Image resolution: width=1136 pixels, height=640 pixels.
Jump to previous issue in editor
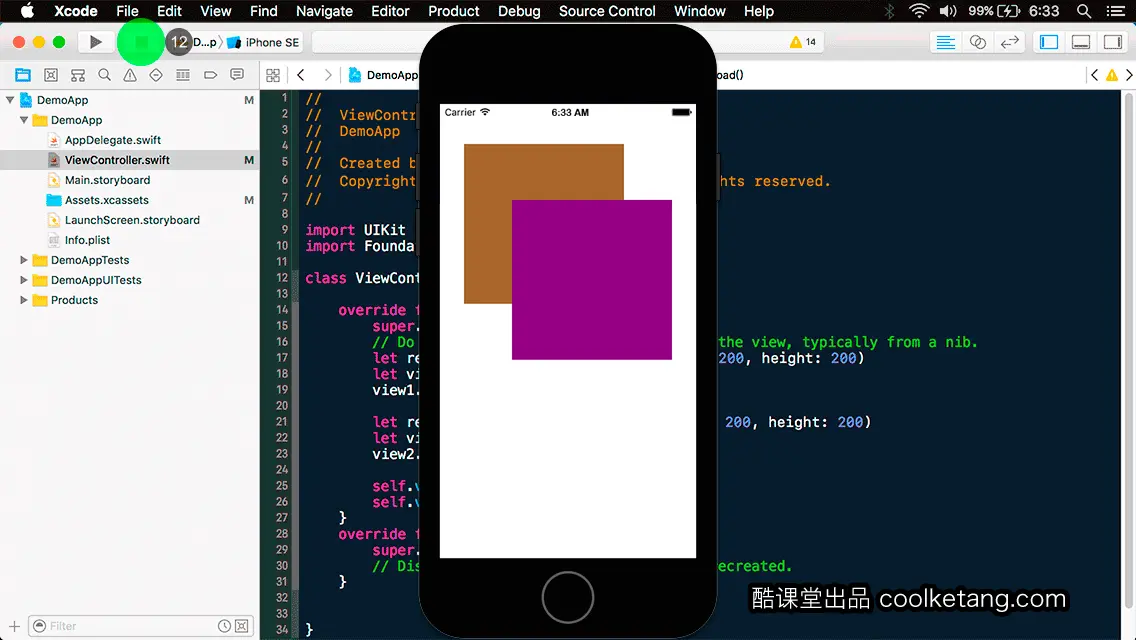point(1094,75)
